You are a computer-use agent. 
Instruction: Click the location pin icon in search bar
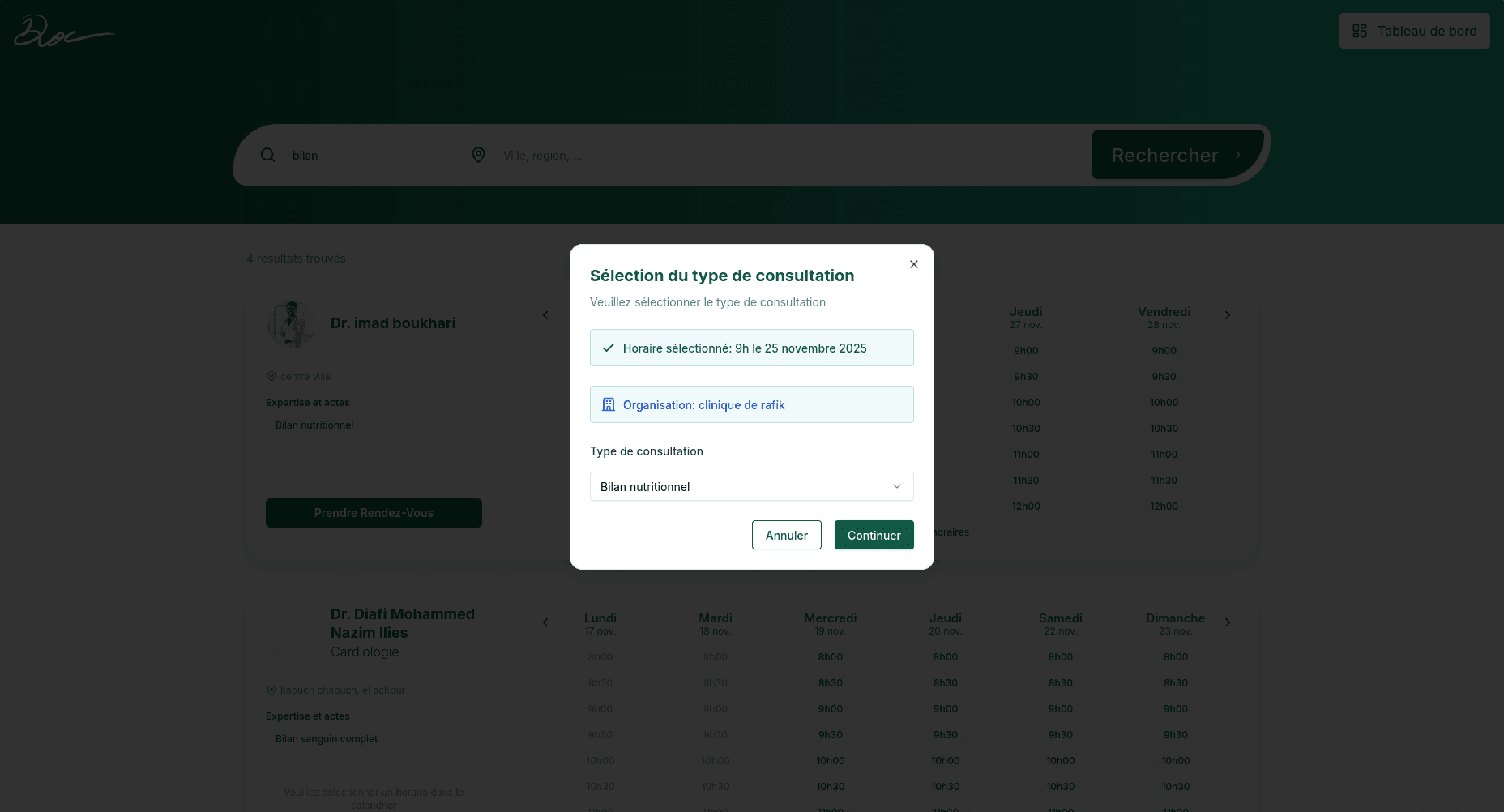tap(478, 155)
